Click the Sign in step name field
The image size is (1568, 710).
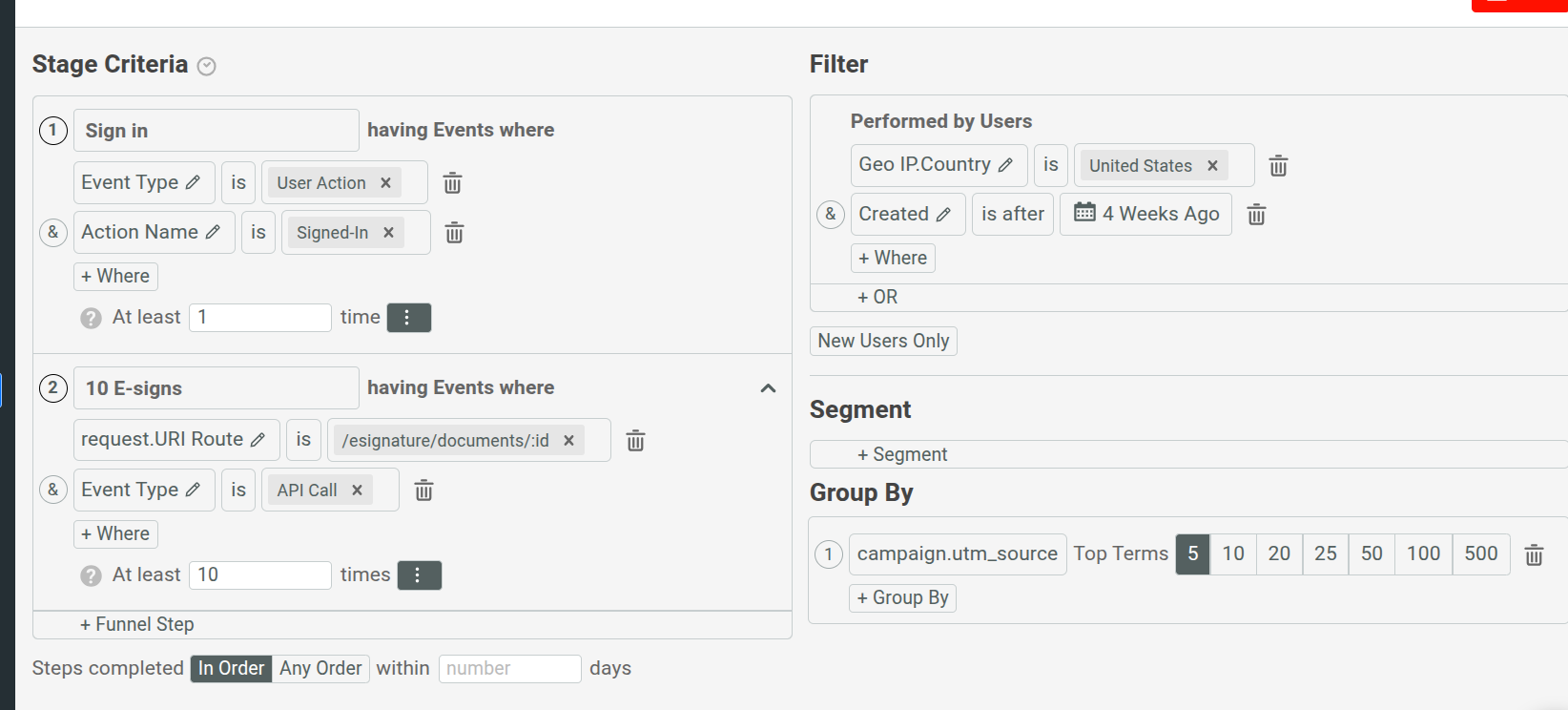point(217,131)
